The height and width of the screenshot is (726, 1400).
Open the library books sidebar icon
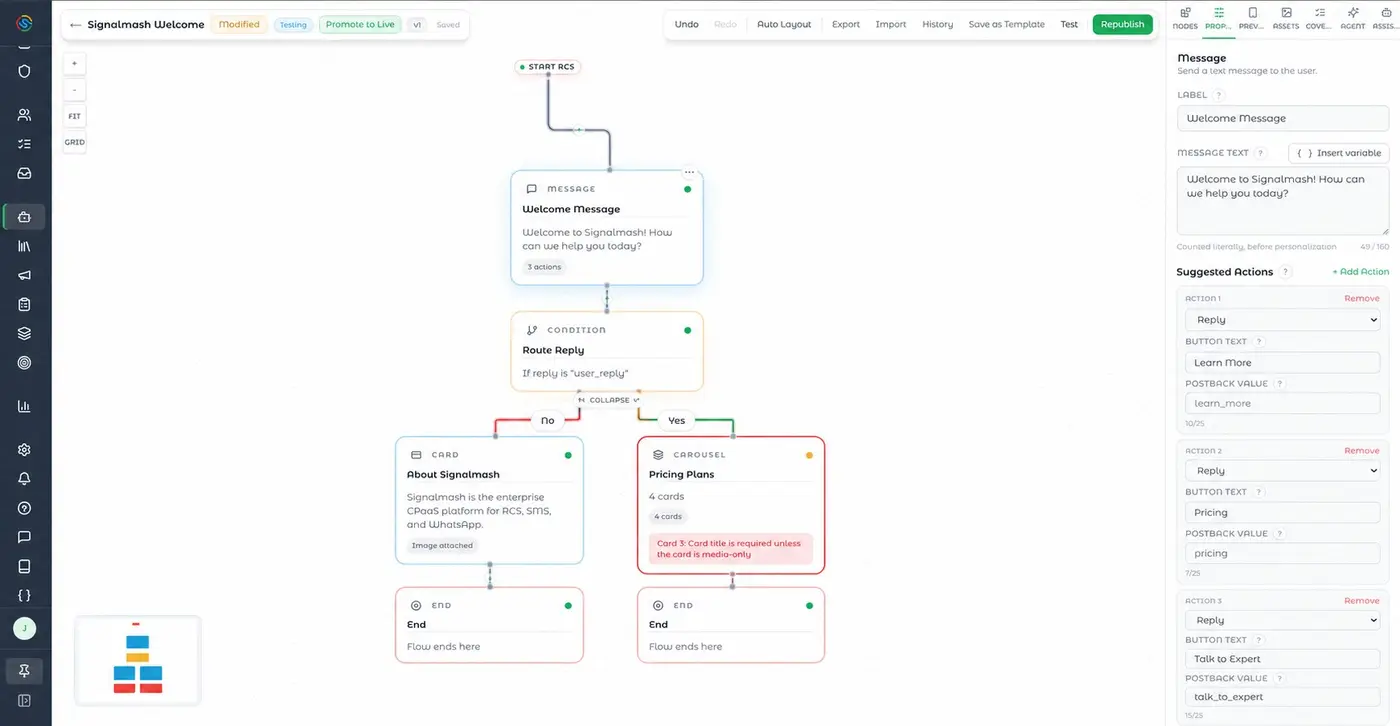25,246
